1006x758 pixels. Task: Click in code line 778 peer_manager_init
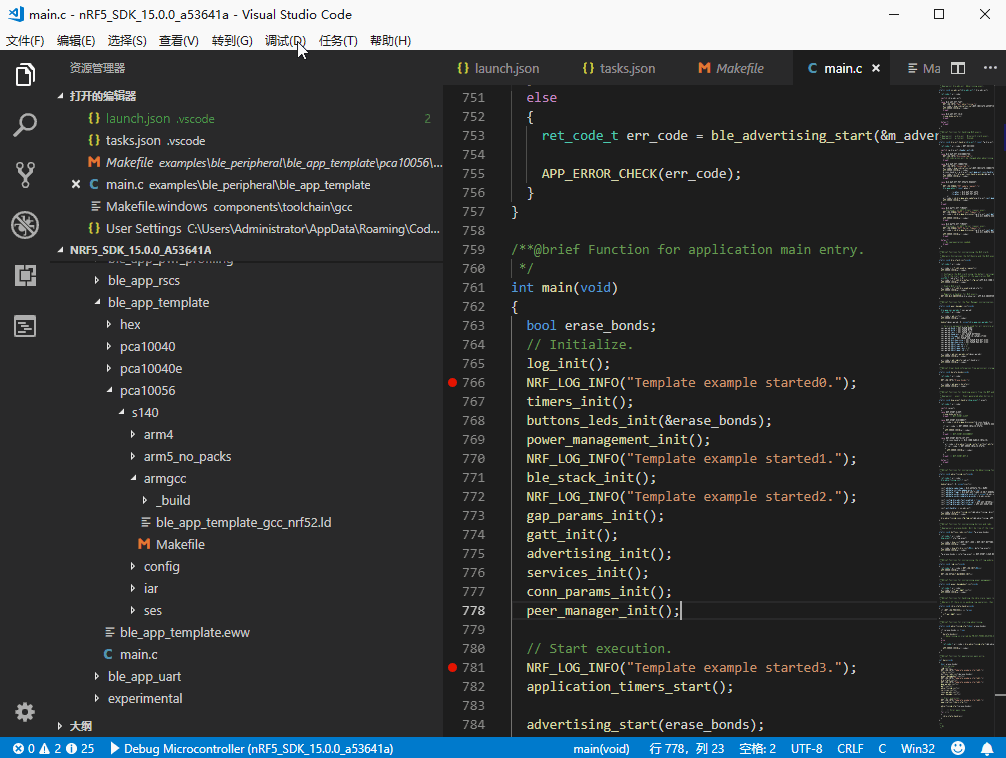coord(603,610)
